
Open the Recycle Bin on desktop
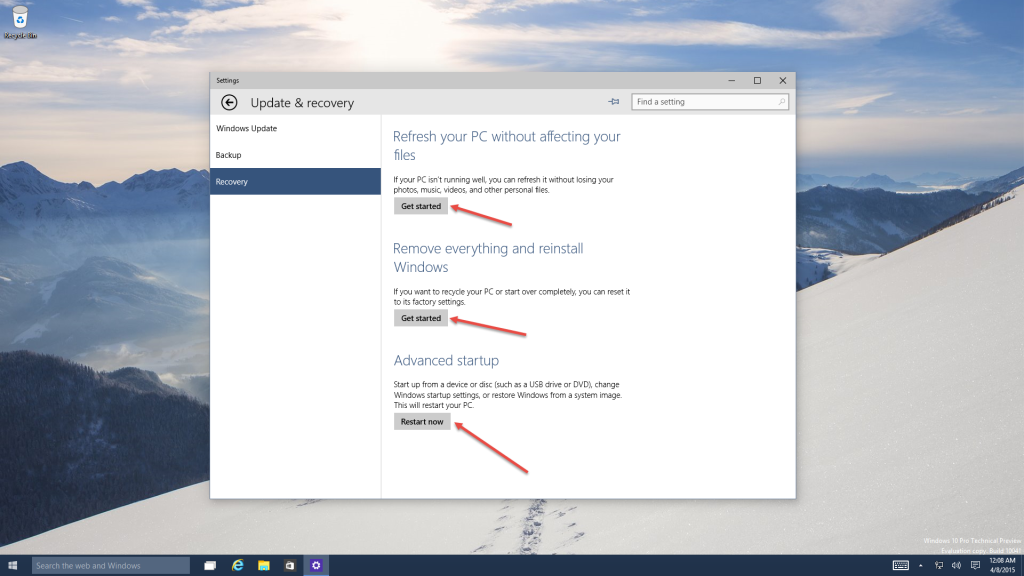click(x=20, y=22)
